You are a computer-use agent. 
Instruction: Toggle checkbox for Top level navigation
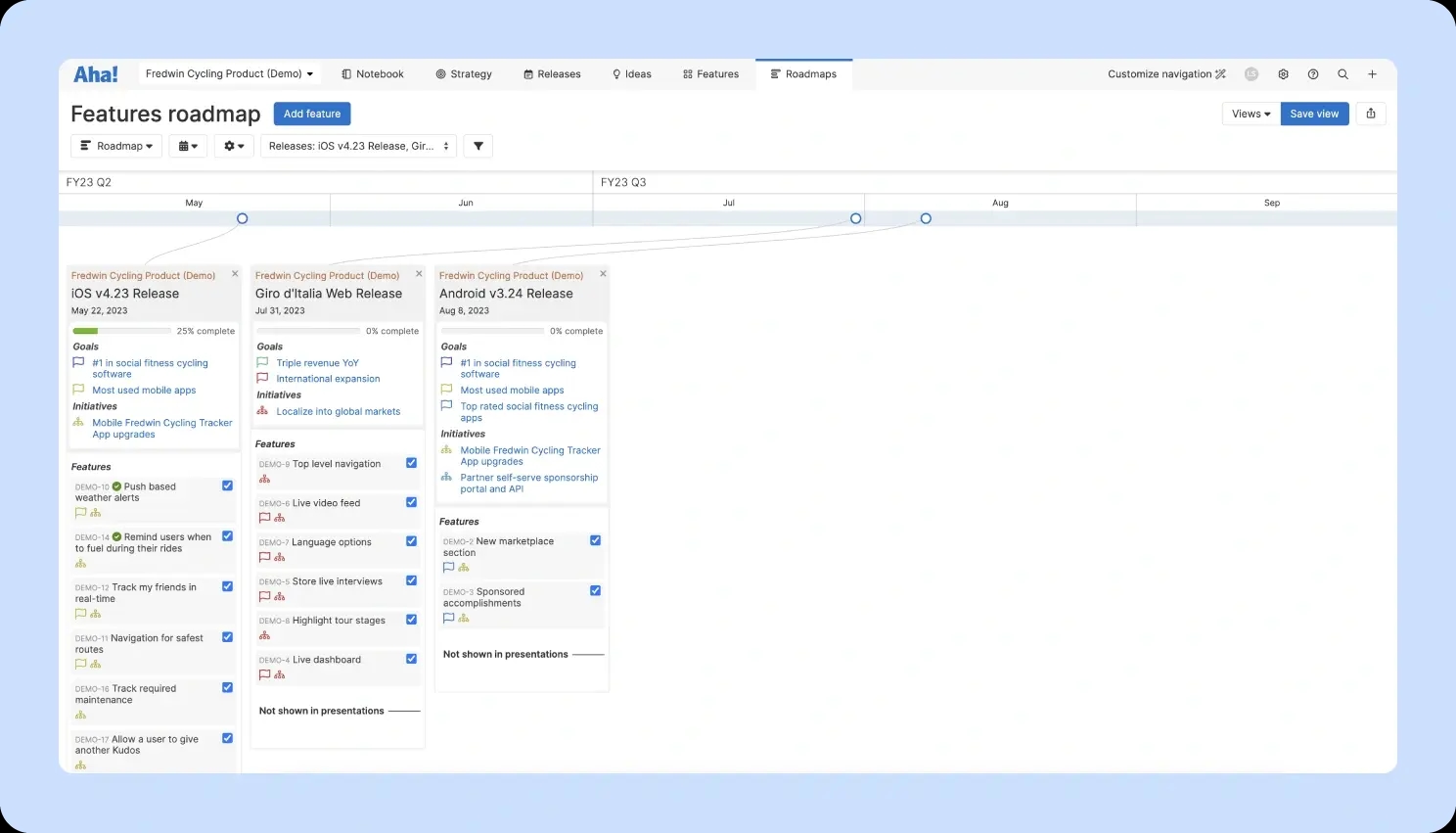[411, 463]
